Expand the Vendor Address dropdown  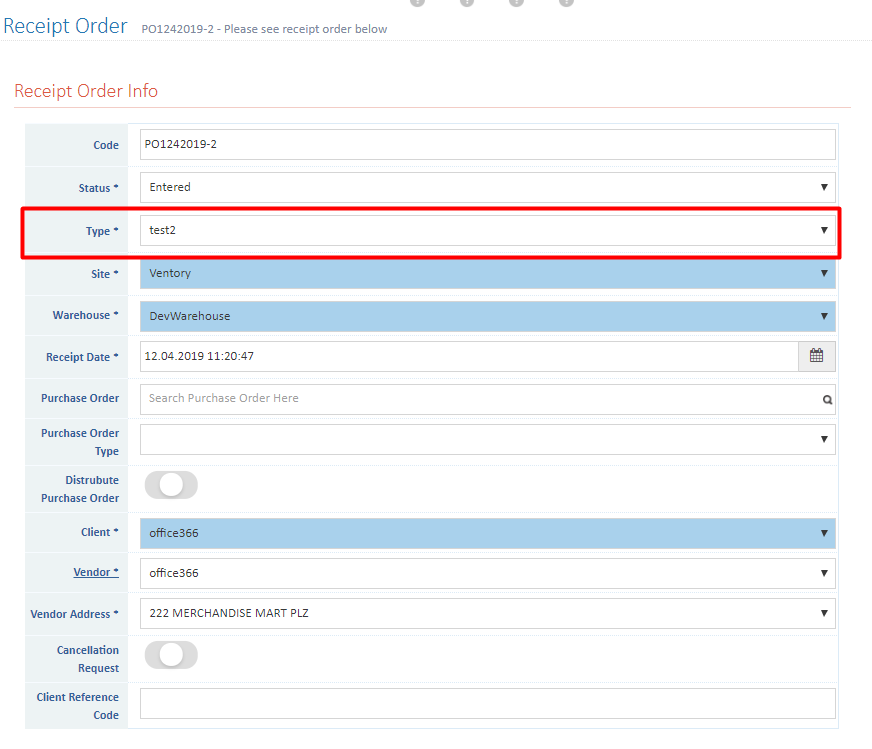point(824,613)
